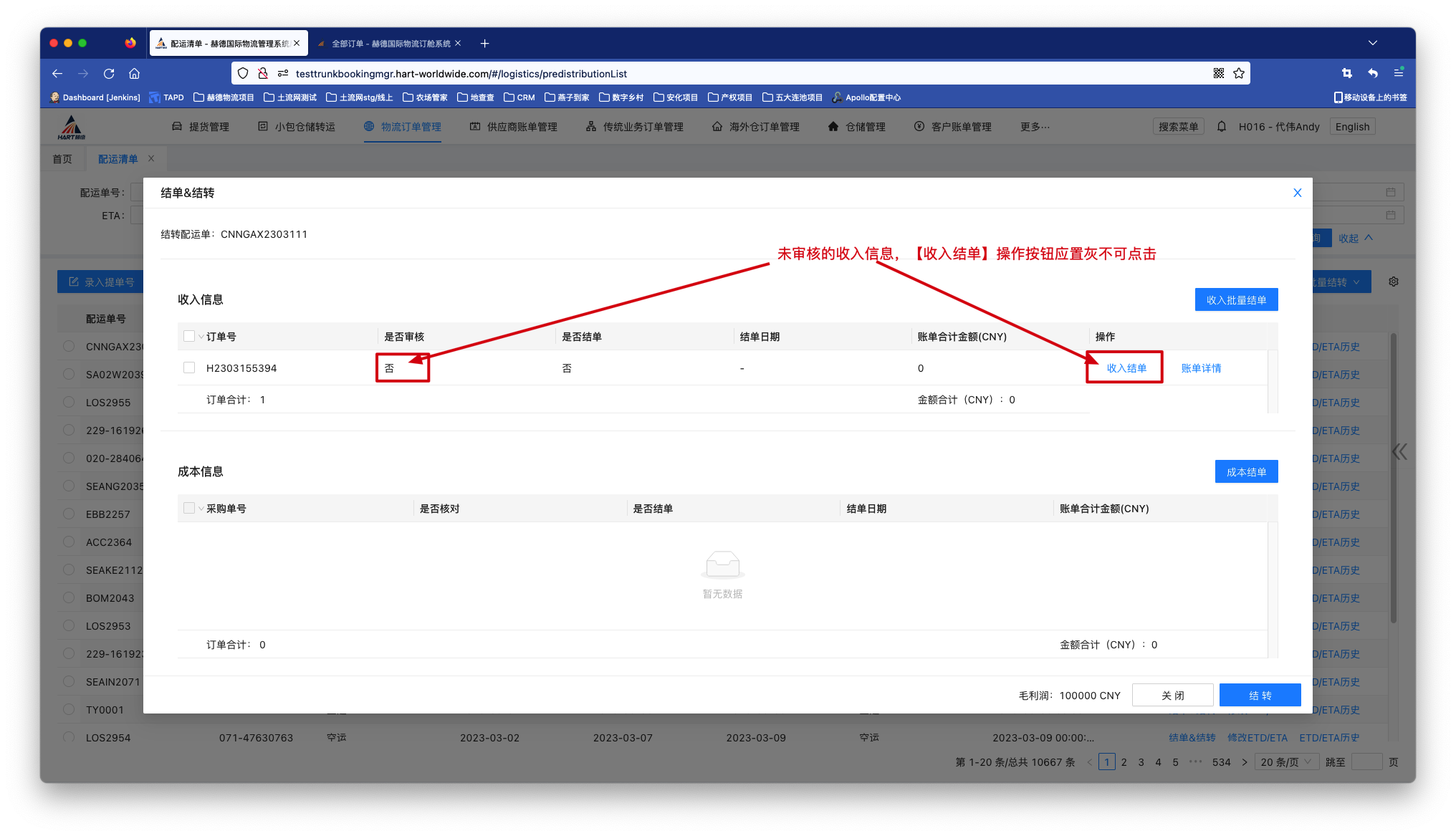Click the 跳至 page number input field

tap(1366, 762)
